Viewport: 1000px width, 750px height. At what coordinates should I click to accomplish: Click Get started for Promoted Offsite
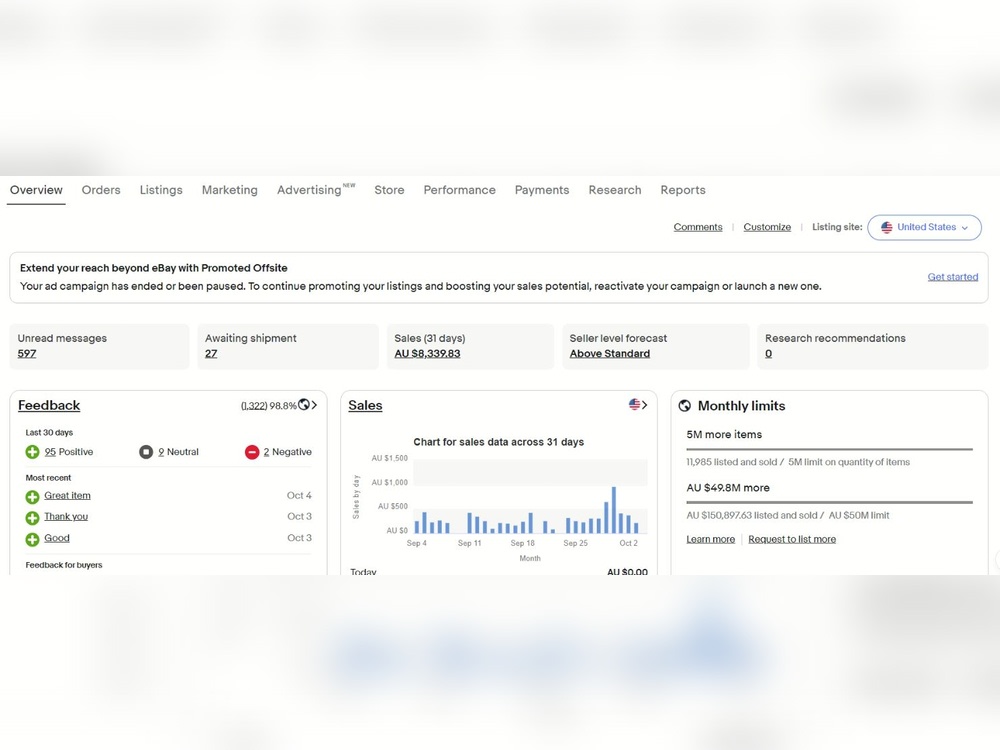(x=953, y=277)
